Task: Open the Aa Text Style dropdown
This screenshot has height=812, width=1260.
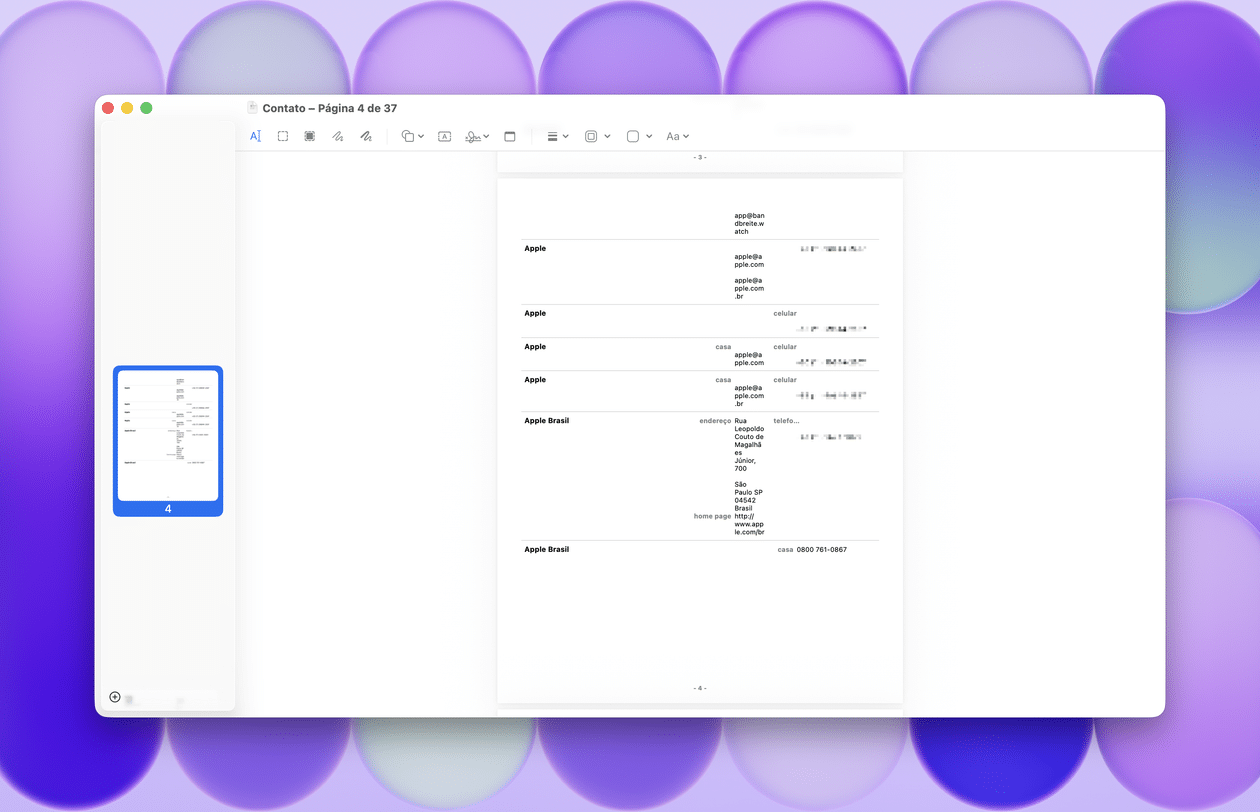Action: (678, 136)
